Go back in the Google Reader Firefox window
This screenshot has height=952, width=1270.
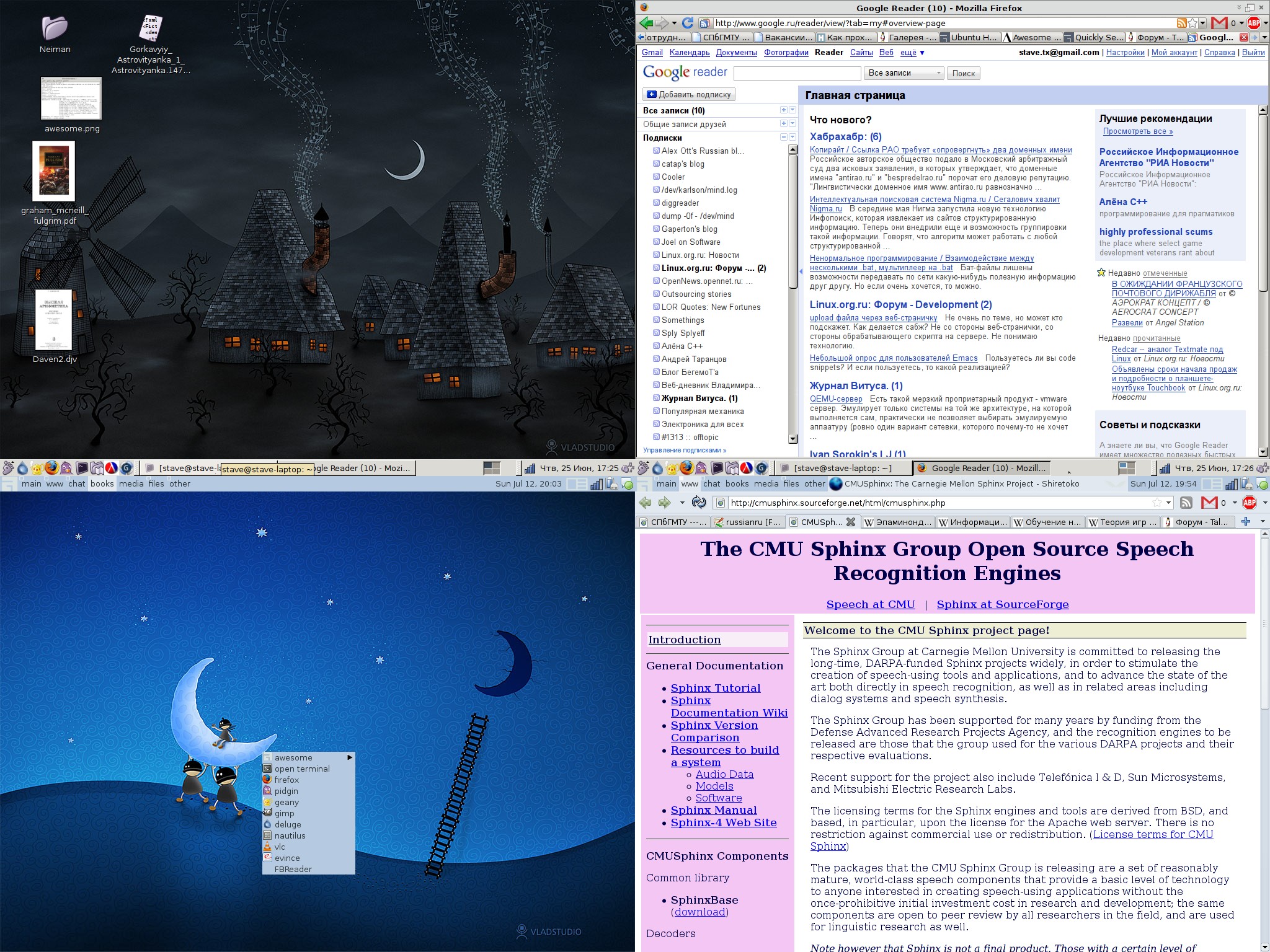(x=646, y=23)
